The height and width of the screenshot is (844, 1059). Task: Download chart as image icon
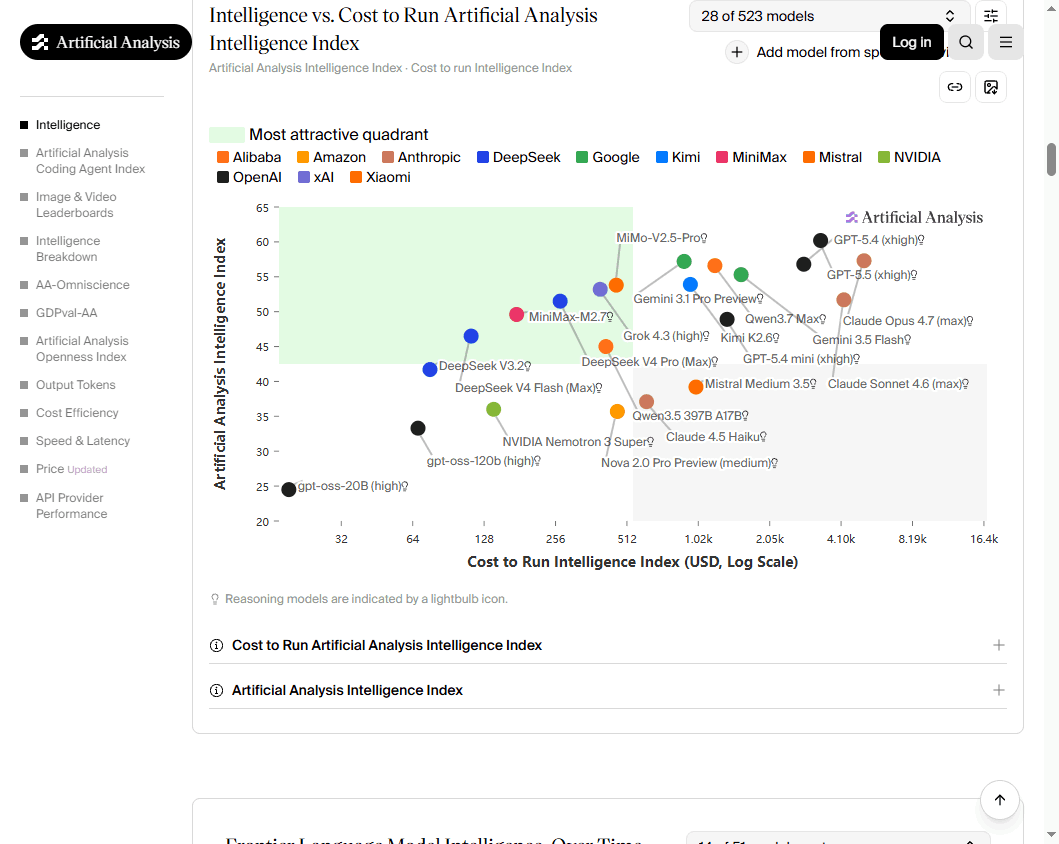click(991, 87)
